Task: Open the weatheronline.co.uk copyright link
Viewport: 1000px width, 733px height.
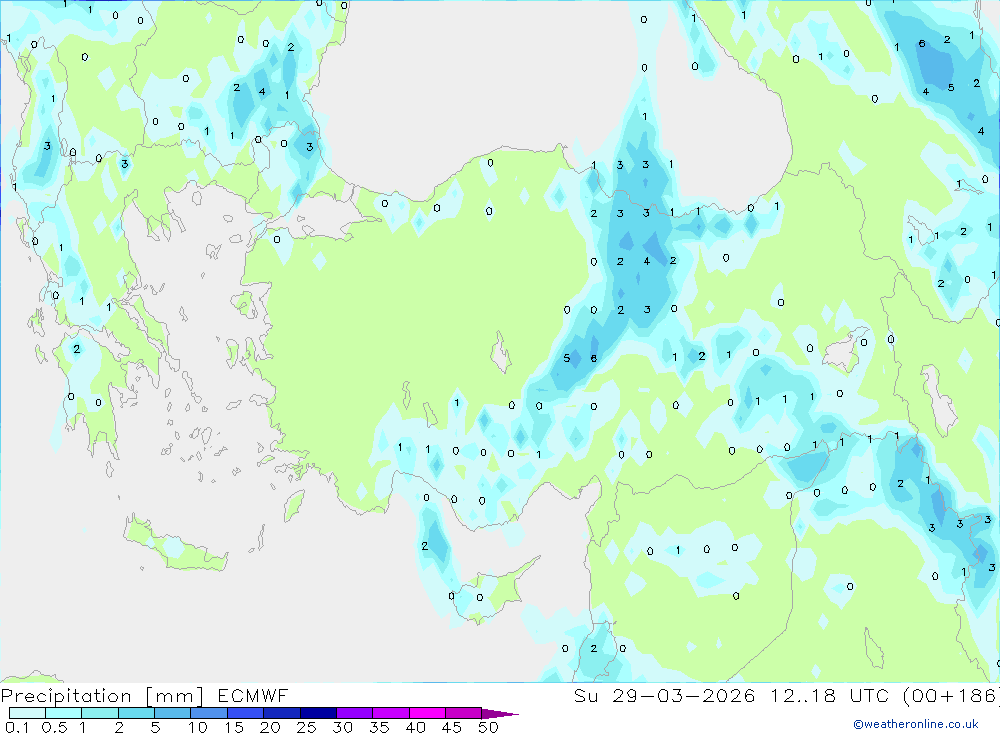Action: 916,724
